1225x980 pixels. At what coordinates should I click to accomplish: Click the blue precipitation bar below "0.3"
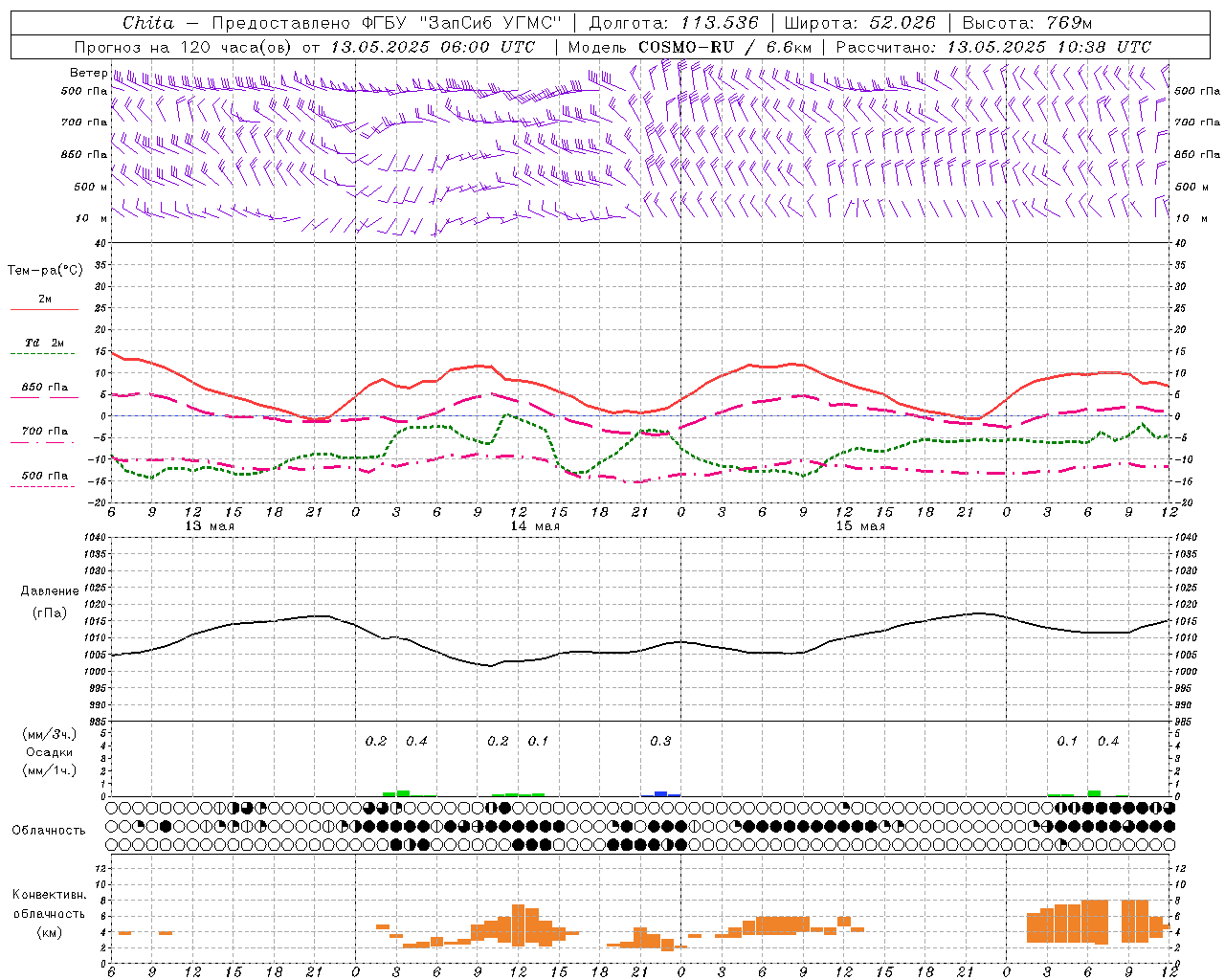point(660,793)
